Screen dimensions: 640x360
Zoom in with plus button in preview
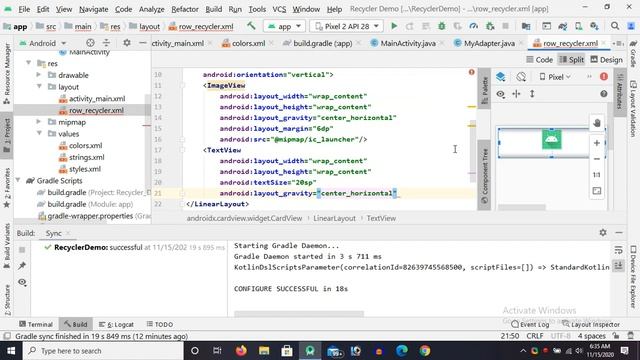597,143
